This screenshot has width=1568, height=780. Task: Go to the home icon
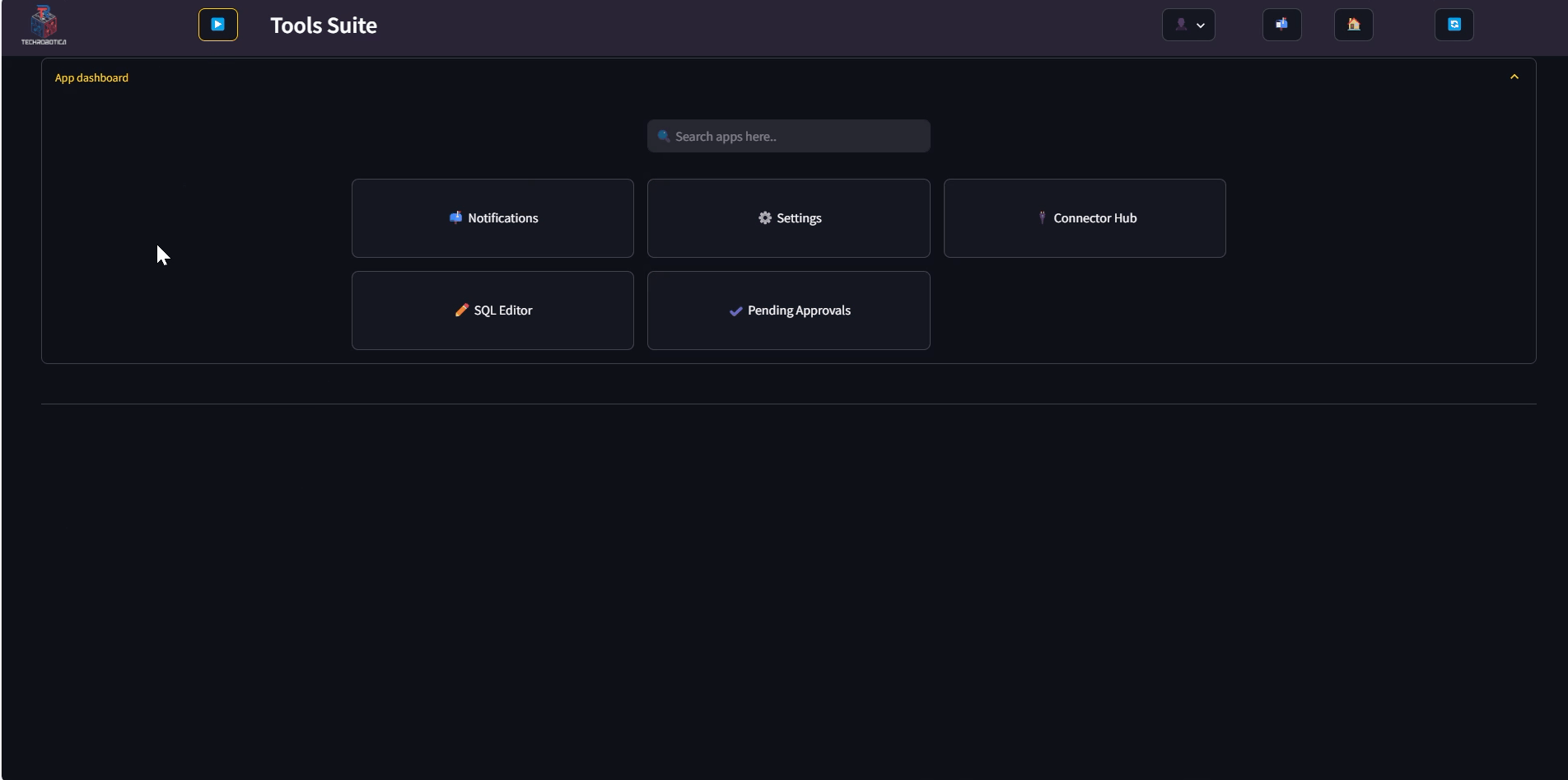point(1354,25)
